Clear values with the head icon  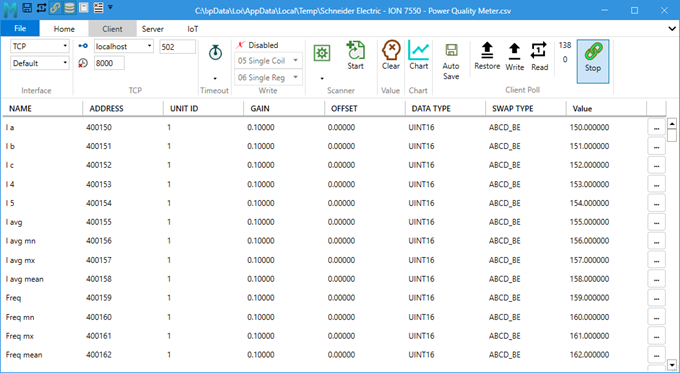coord(391,56)
